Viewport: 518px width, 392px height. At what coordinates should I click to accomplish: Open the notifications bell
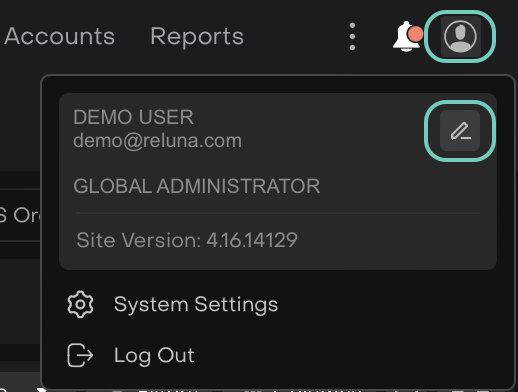point(405,37)
